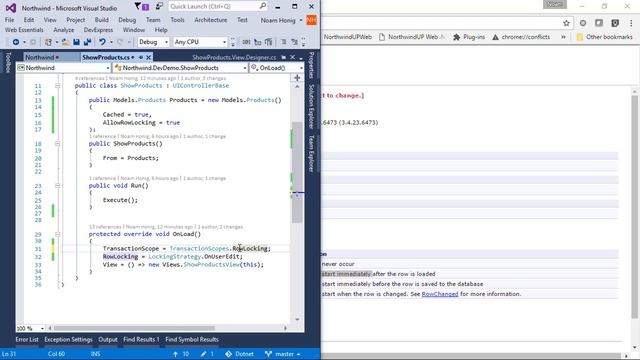The image size is (640, 360).
Task: Open the Undo history dropdown arrow
Action: pyautogui.click(x=111, y=42)
